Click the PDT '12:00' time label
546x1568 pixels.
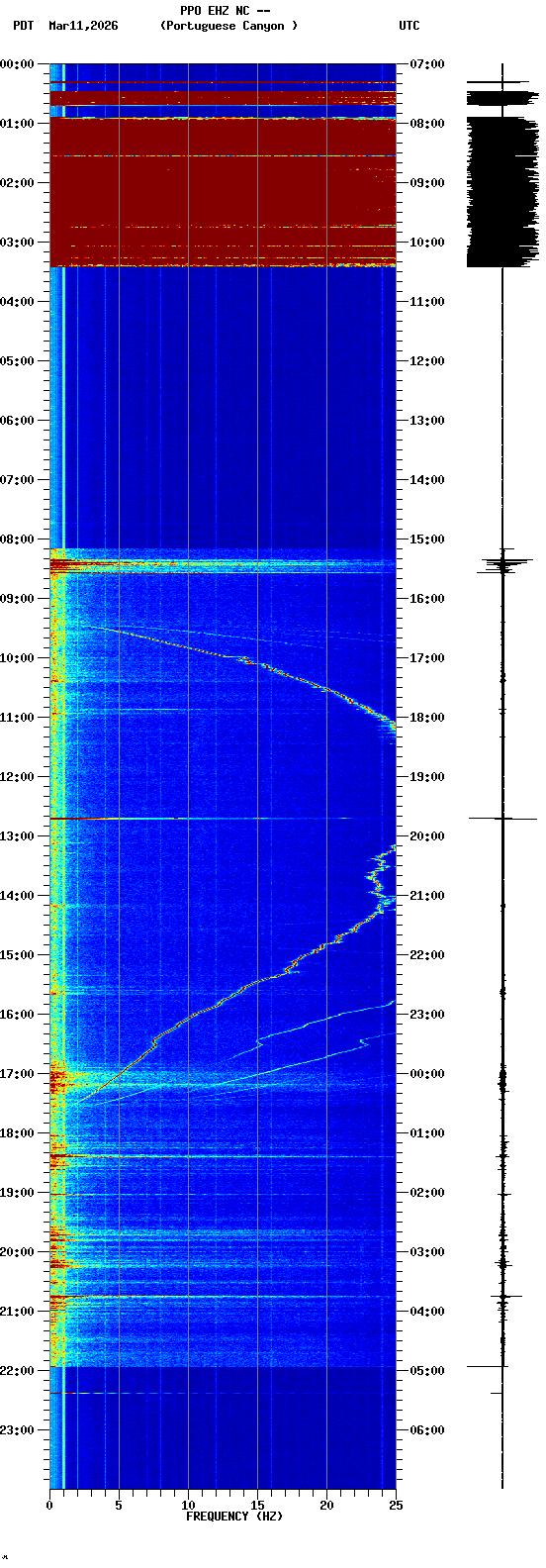tap(17, 777)
